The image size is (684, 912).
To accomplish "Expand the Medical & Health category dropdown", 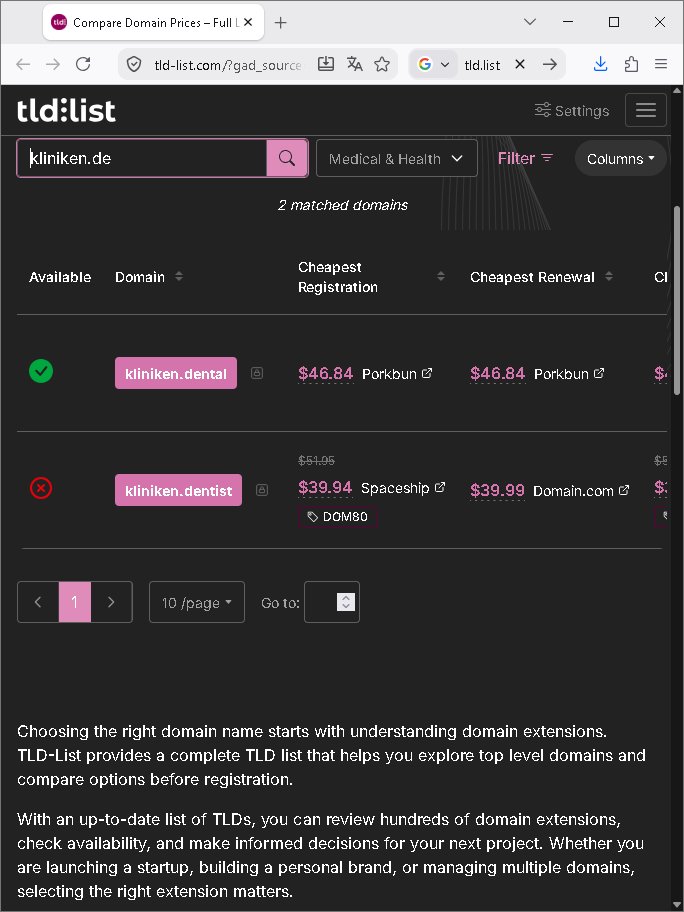I will tap(397, 158).
